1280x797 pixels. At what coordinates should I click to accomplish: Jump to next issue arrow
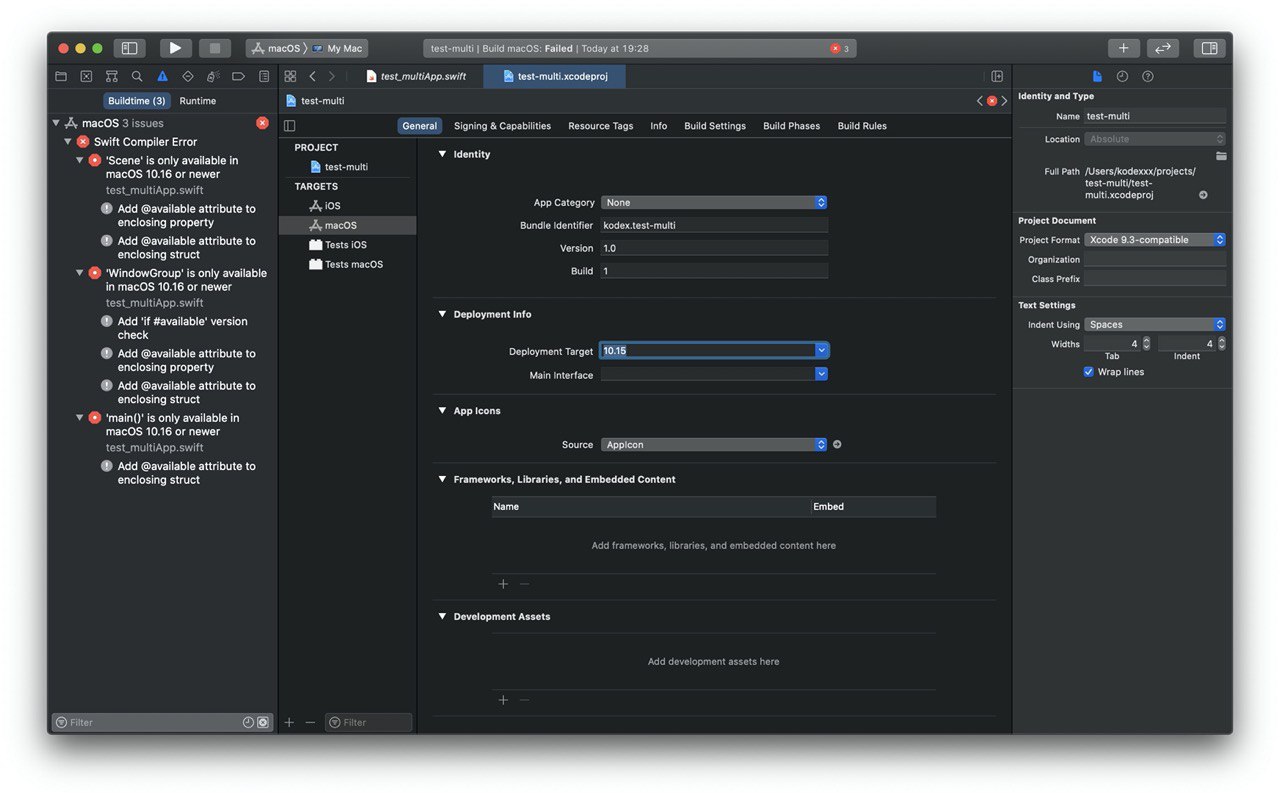[x=1004, y=101]
